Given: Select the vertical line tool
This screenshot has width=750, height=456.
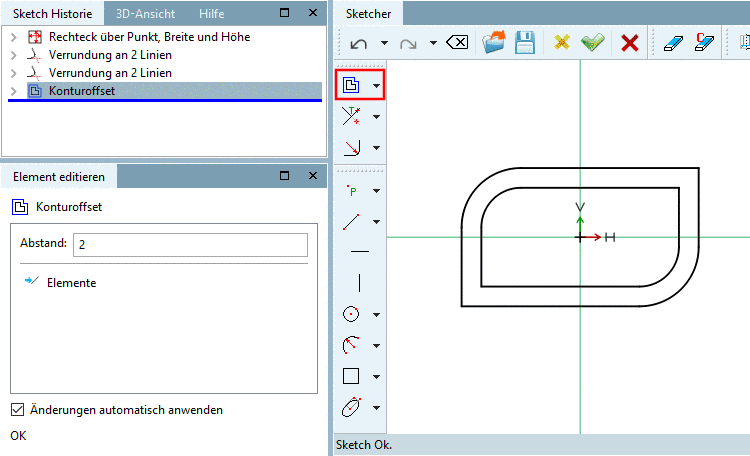Looking at the screenshot, I should pyautogui.click(x=359, y=283).
